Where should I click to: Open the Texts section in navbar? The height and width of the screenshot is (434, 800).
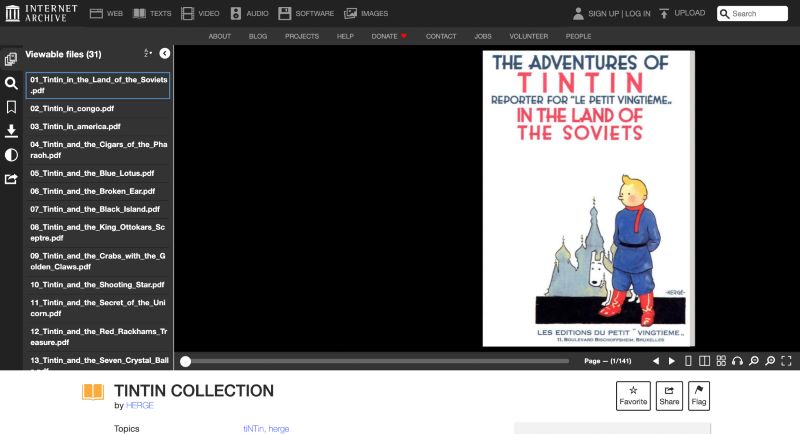pos(152,13)
